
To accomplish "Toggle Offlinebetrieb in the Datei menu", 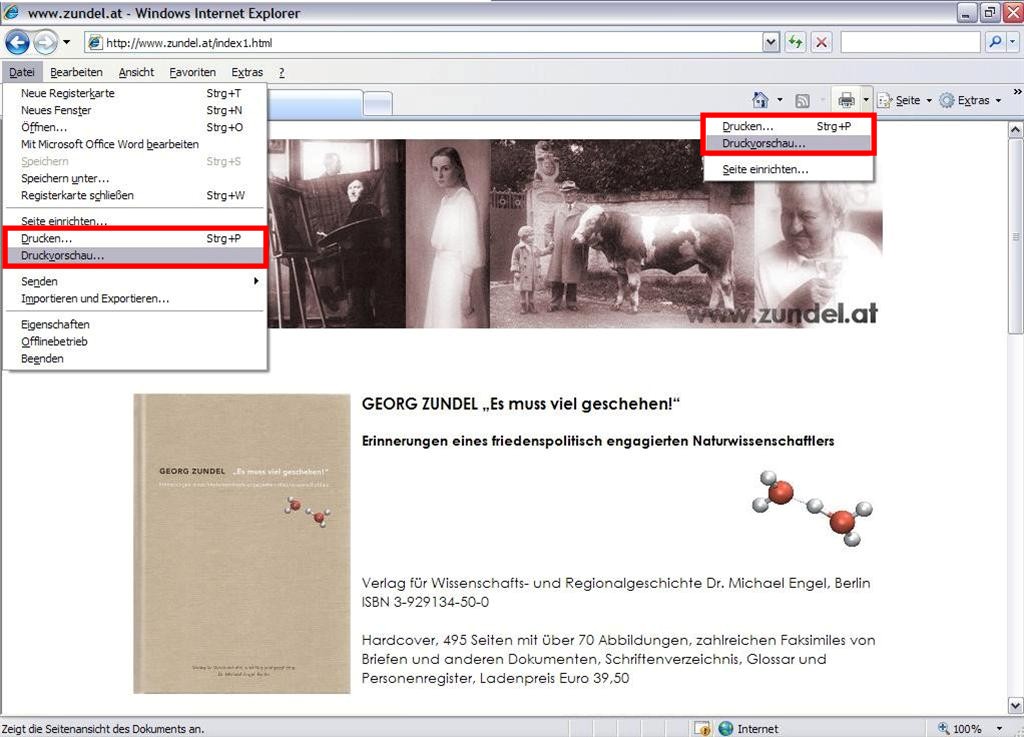I will pyautogui.click(x=135, y=341).
